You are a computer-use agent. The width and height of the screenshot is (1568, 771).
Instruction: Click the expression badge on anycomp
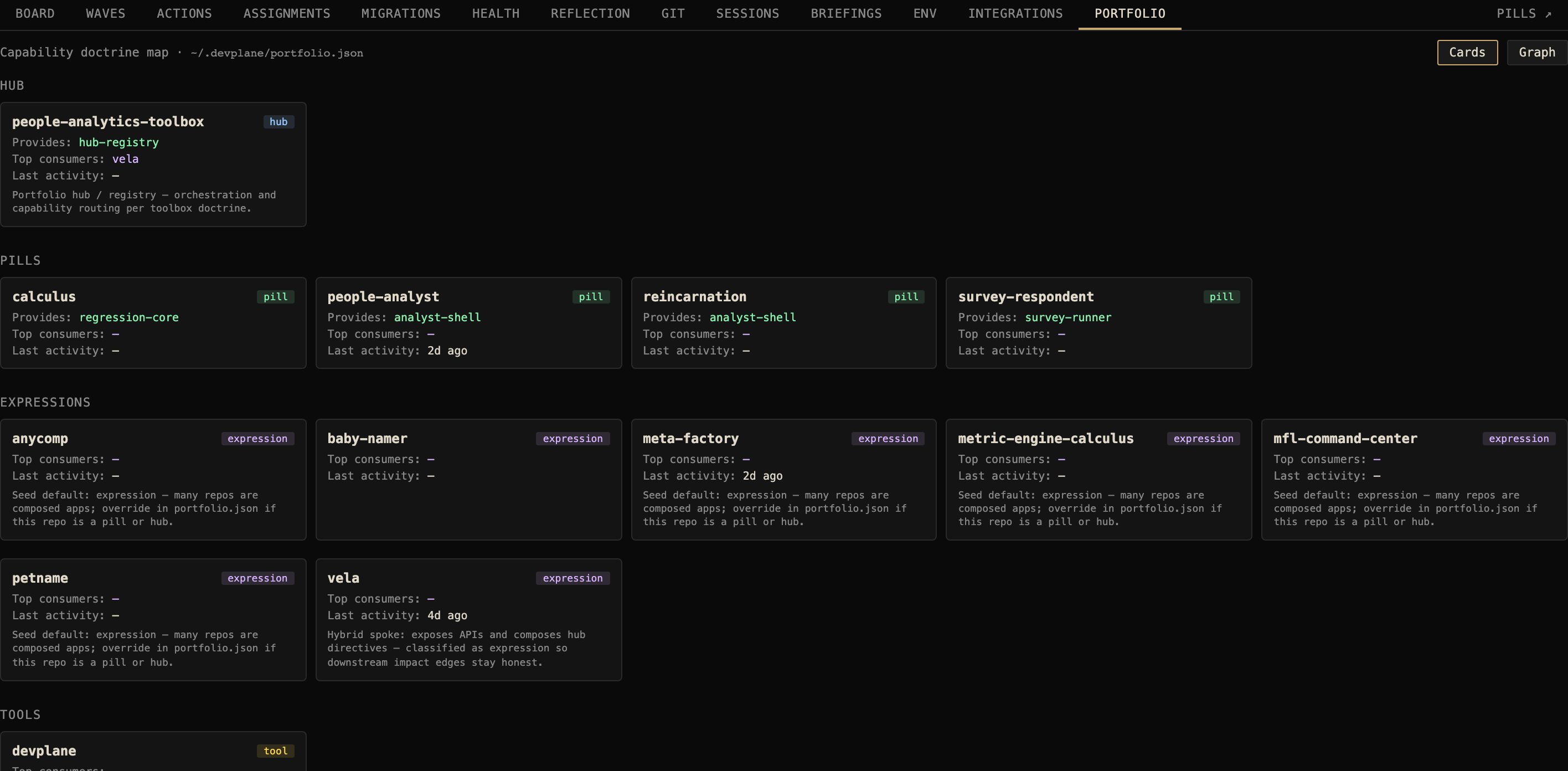257,439
